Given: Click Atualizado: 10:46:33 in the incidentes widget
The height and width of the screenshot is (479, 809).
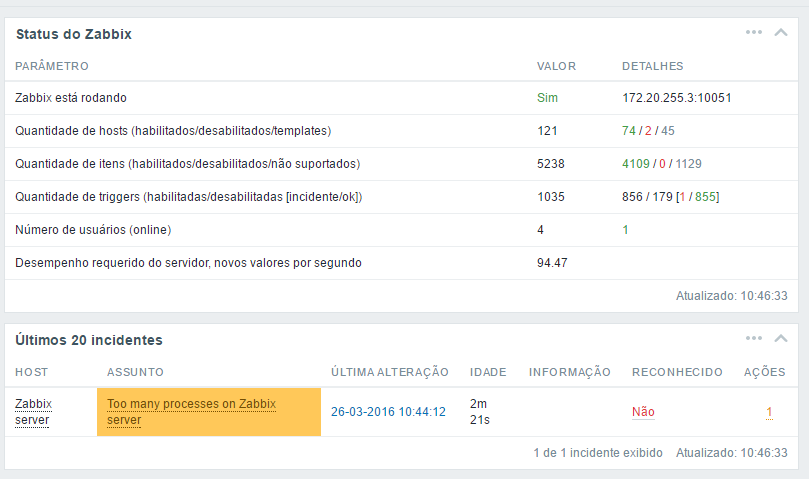Looking at the screenshot, I should [x=732, y=453].
